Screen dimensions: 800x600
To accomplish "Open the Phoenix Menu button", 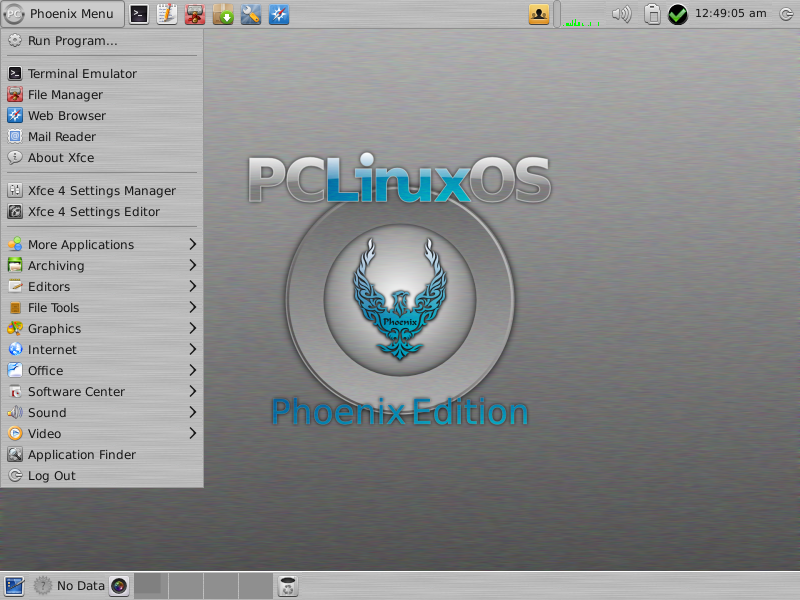I will tap(62, 14).
